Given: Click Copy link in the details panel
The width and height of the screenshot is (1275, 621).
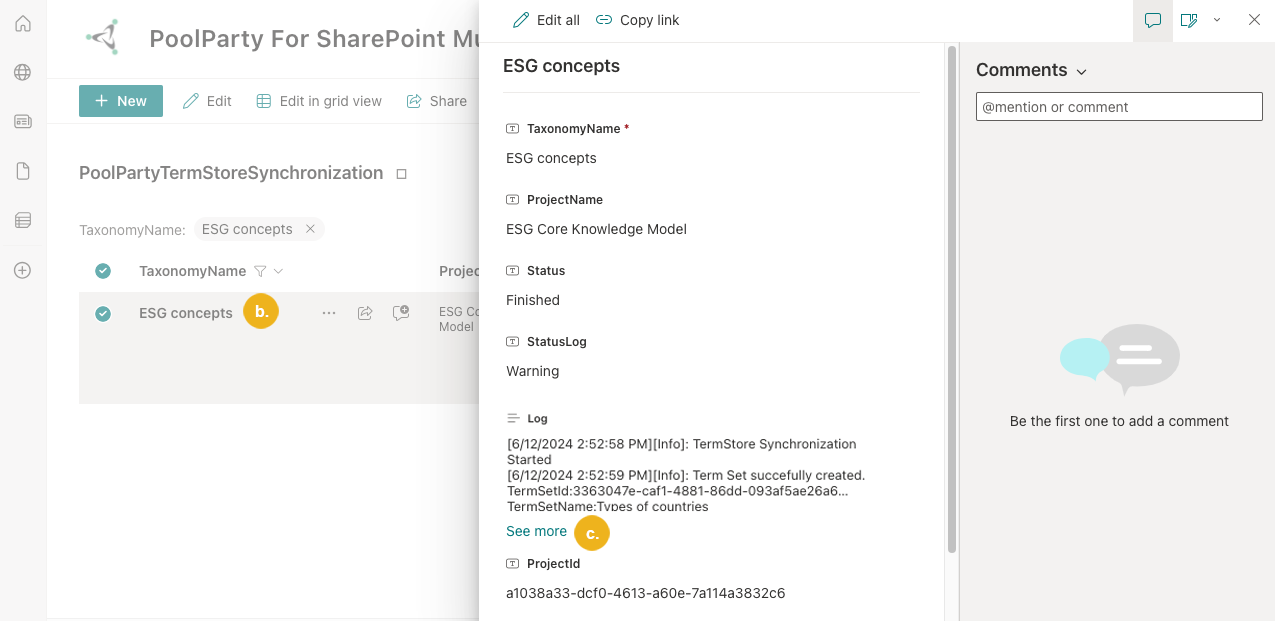Looking at the screenshot, I should coord(637,20).
